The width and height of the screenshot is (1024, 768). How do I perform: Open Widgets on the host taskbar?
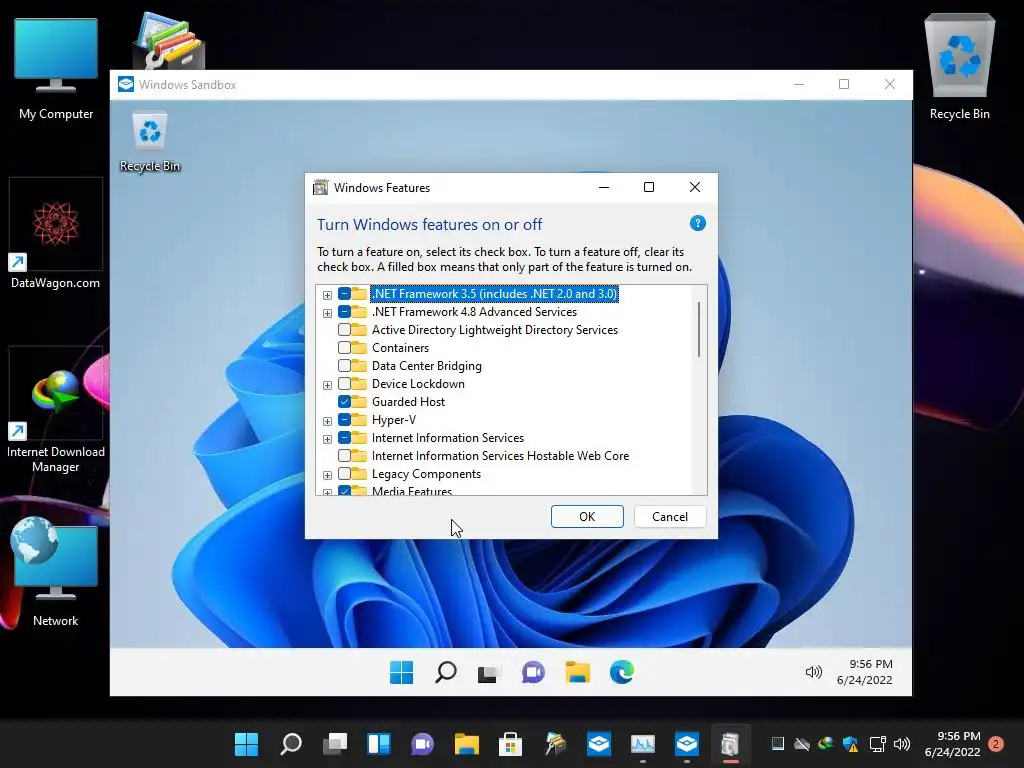(x=379, y=744)
